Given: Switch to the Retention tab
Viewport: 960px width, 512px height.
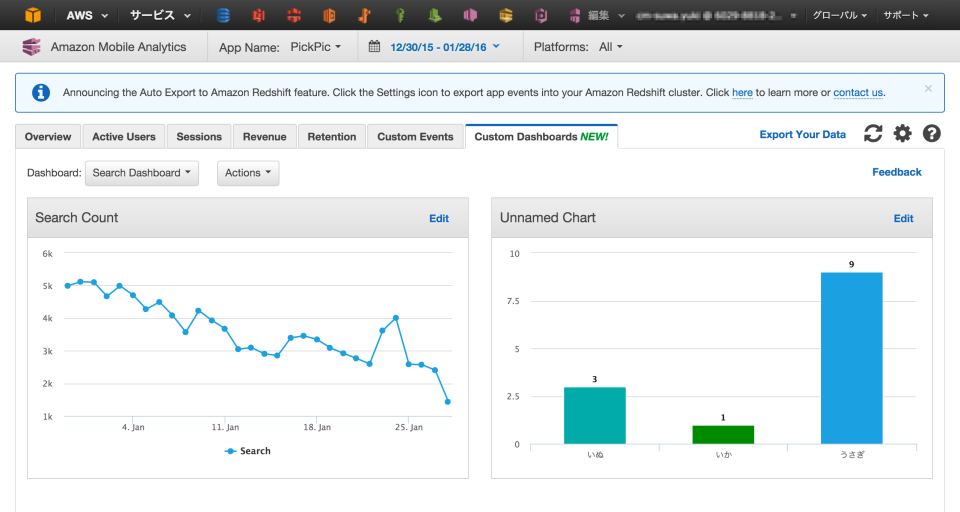Looking at the screenshot, I should point(332,137).
